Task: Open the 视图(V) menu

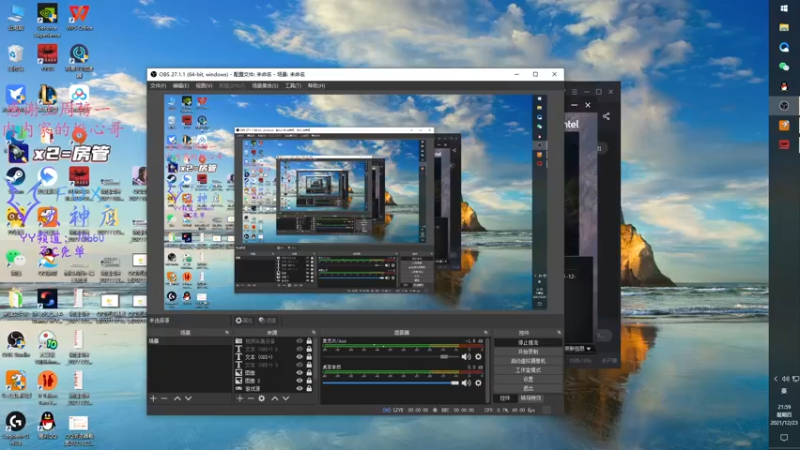Action: tap(204, 86)
